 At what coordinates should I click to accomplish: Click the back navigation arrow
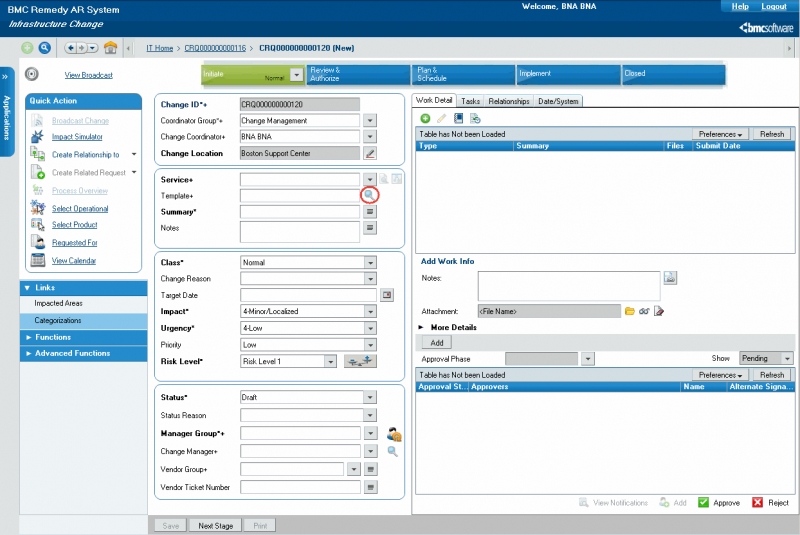(x=71, y=48)
